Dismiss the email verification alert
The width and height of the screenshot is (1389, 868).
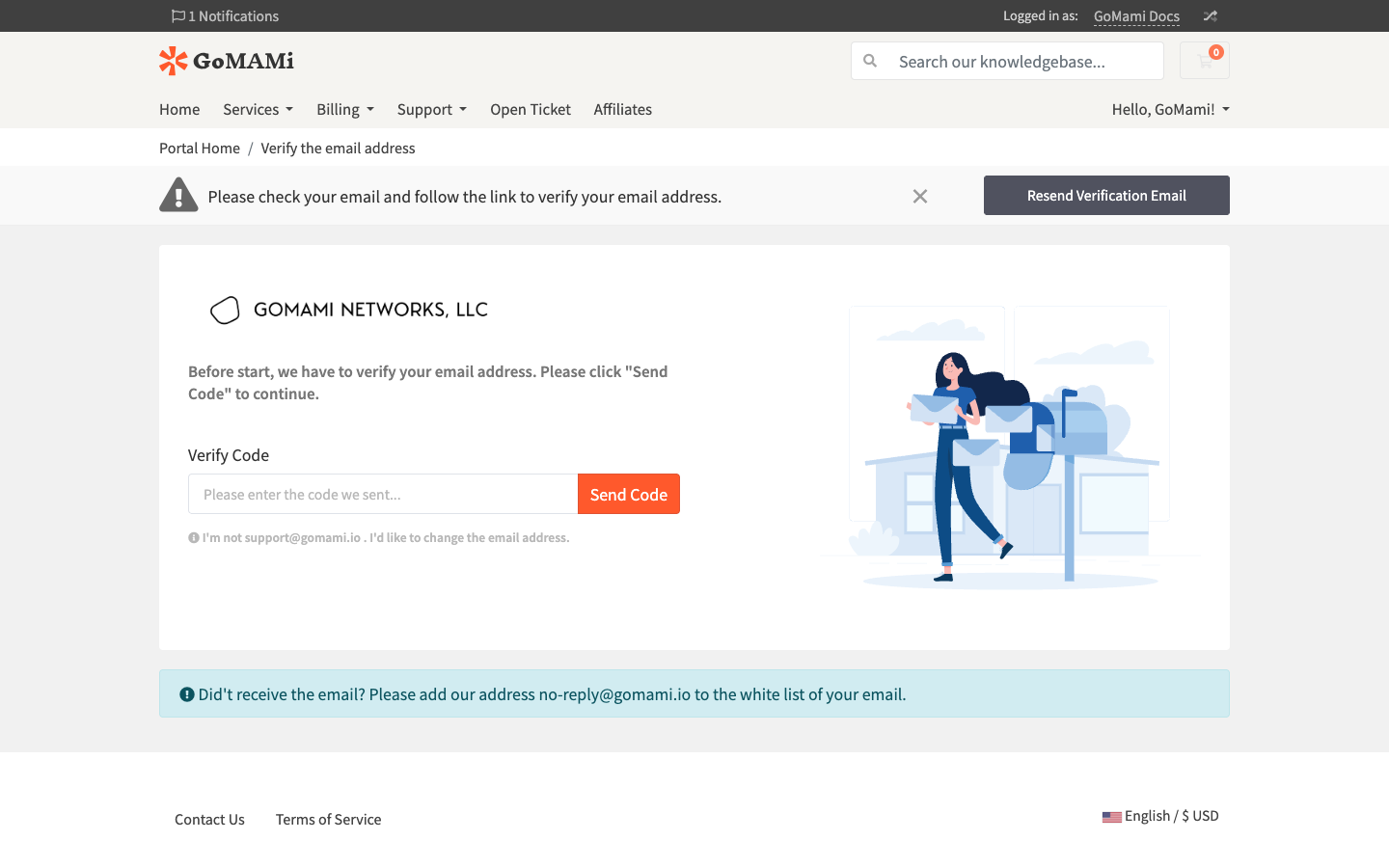(x=920, y=197)
